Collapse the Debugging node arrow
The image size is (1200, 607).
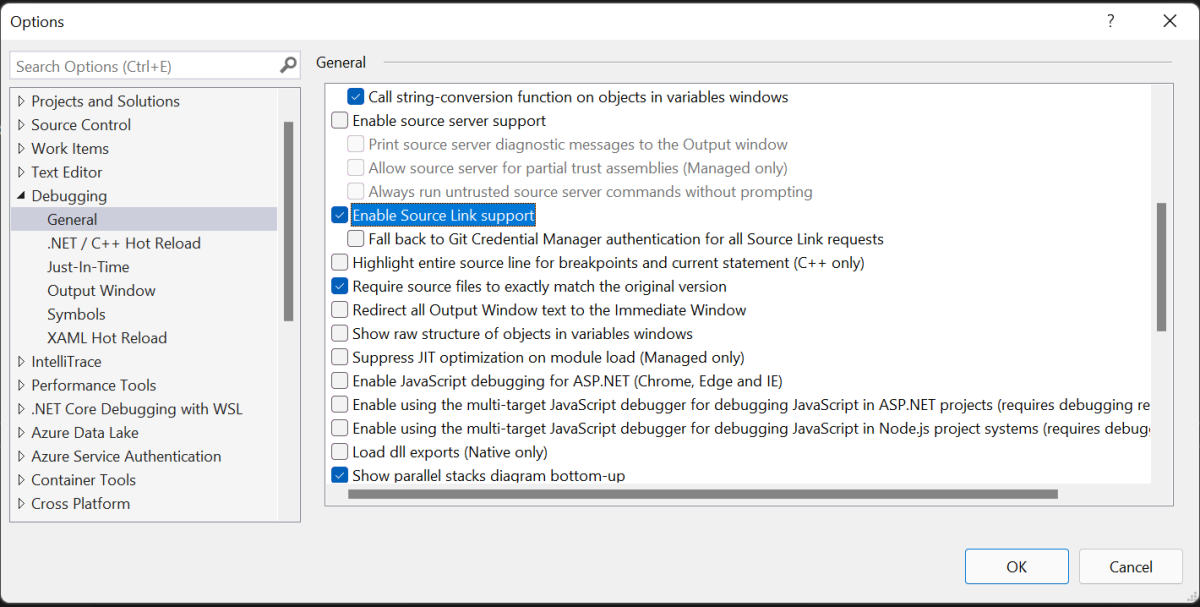point(22,196)
